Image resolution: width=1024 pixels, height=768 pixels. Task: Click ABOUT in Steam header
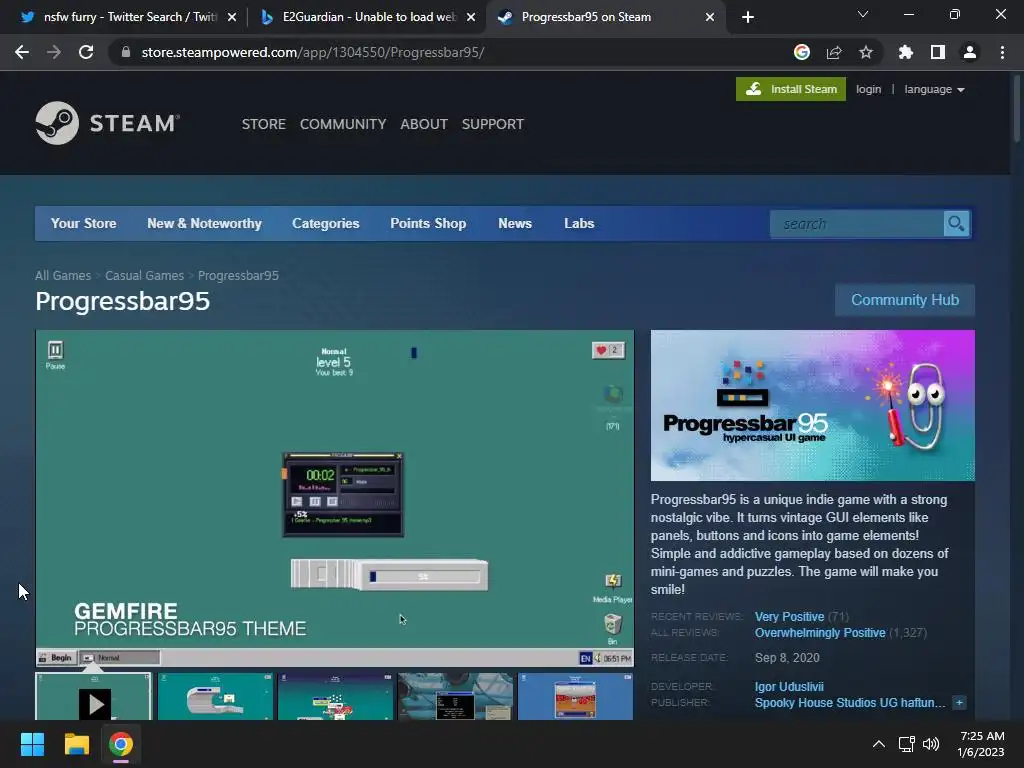tap(424, 124)
